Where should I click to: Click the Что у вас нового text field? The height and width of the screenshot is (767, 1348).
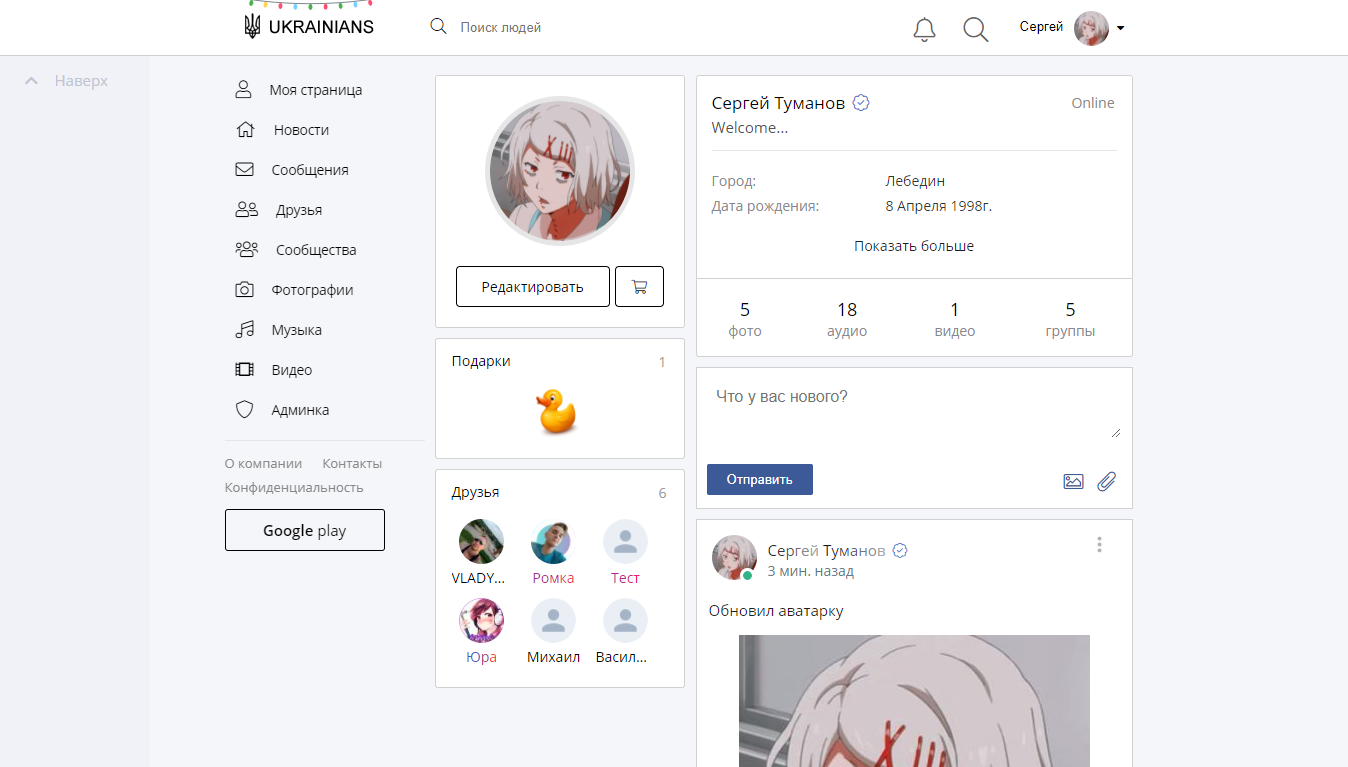912,410
